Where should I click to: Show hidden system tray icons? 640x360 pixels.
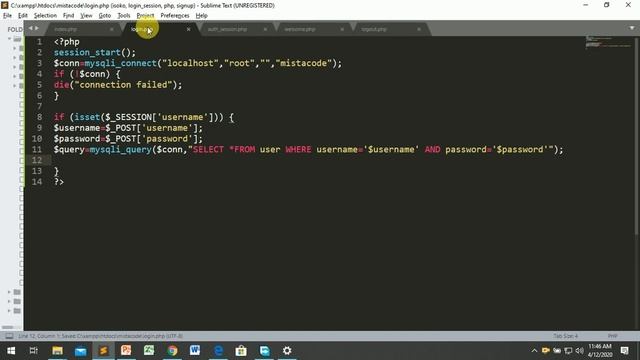(x=534, y=351)
